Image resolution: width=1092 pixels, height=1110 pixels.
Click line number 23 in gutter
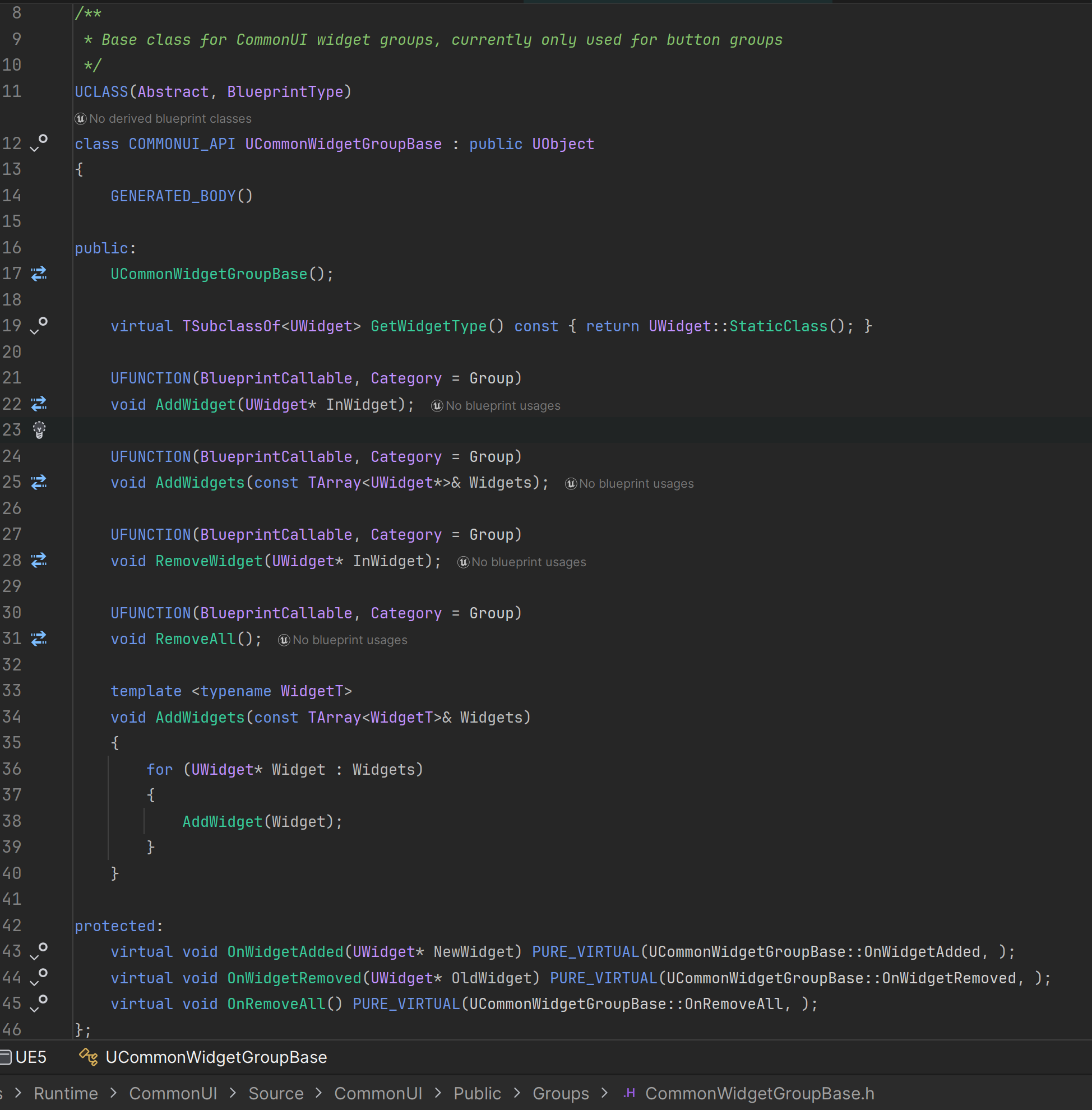[x=11, y=429]
